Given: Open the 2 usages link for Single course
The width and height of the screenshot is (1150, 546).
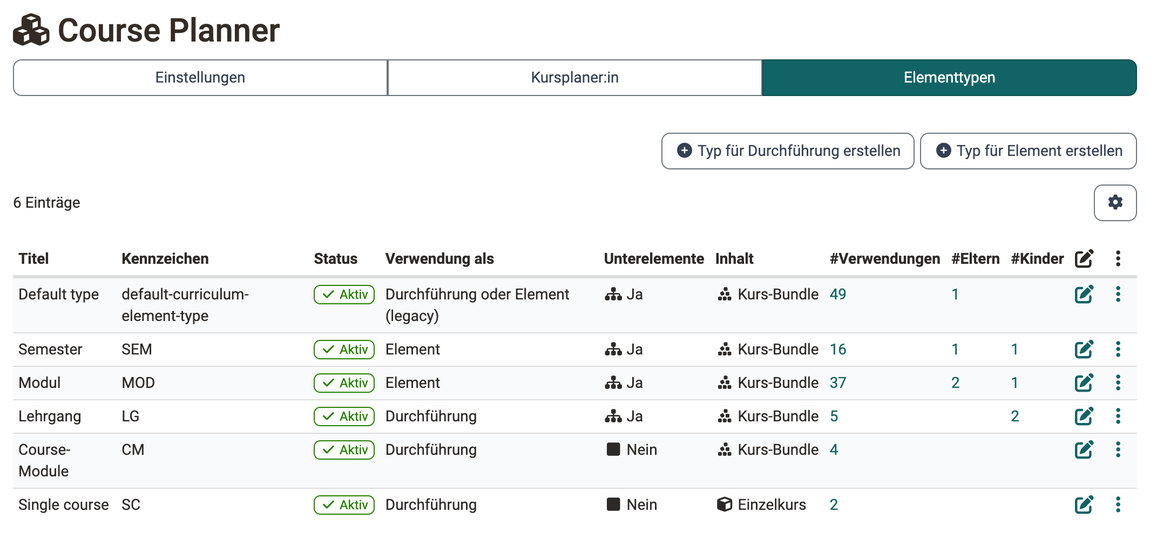Looking at the screenshot, I should click(x=834, y=504).
